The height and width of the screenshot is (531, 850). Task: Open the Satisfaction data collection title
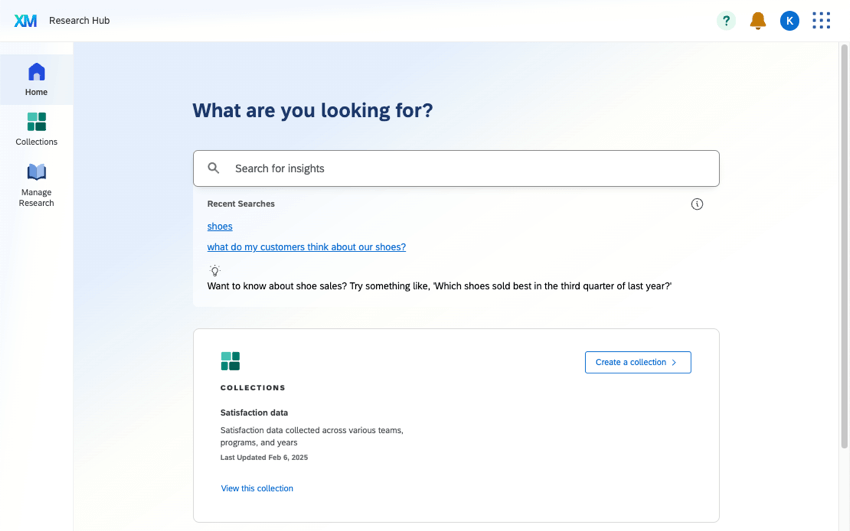(x=254, y=412)
